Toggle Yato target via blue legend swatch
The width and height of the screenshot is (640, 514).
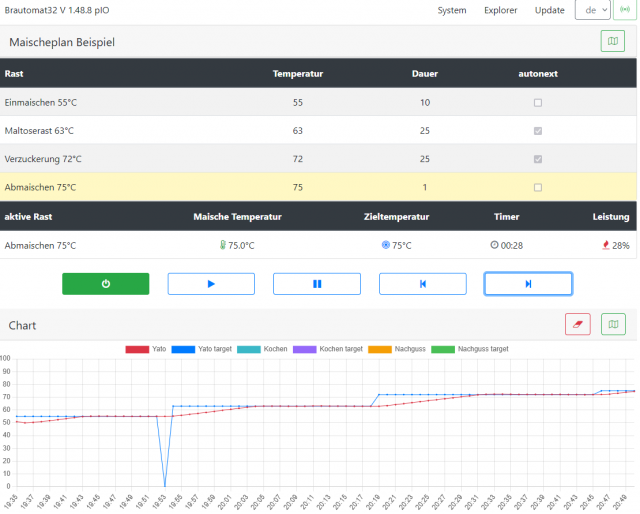click(183, 349)
